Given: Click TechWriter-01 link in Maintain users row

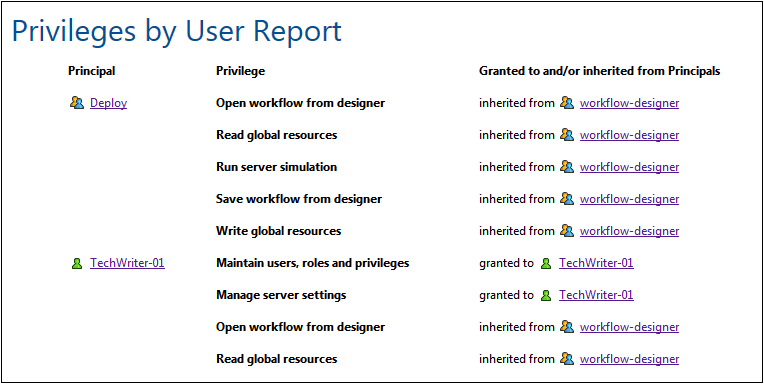Looking at the screenshot, I should [x=596, y=263].
